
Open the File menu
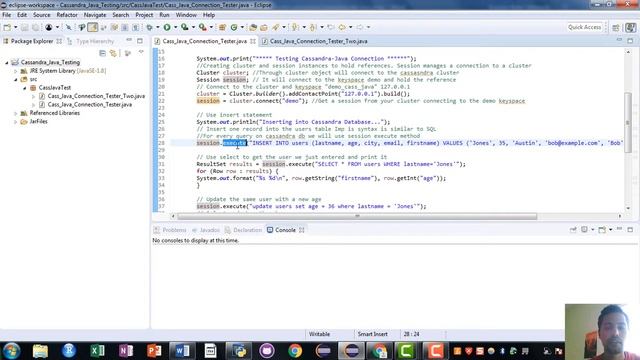point(7,15)
